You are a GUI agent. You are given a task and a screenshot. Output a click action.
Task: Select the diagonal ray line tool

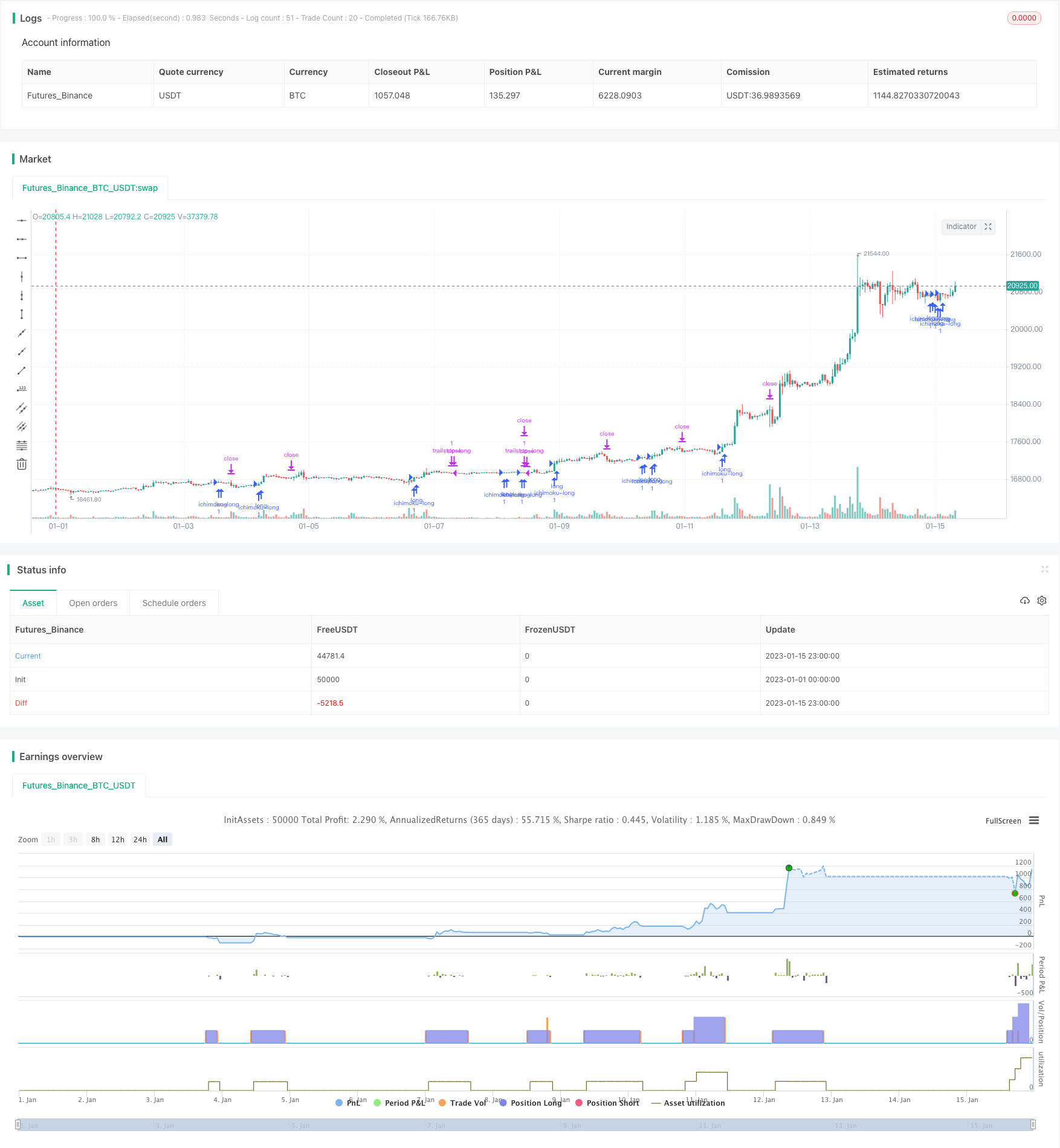[x=22, y=352]
